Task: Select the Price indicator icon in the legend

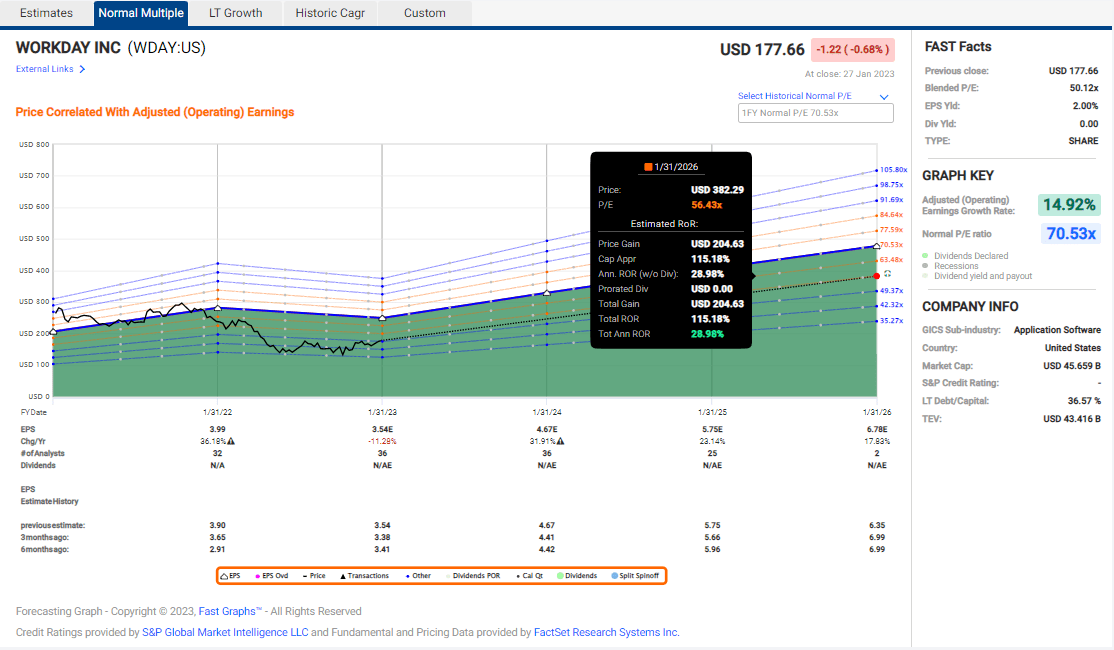Action: [x=305, y=575]
